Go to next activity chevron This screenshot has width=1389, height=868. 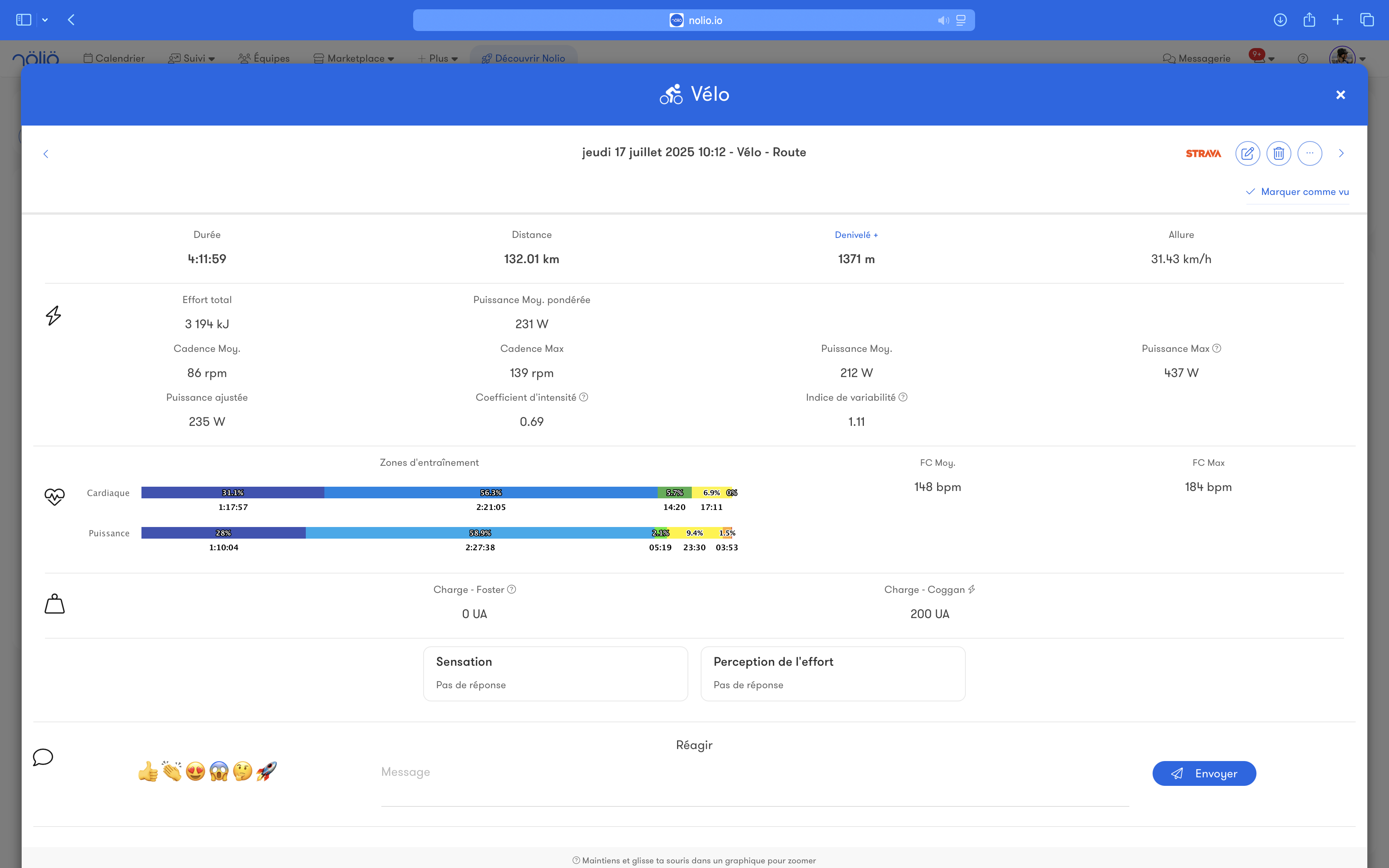(1341, 153)
